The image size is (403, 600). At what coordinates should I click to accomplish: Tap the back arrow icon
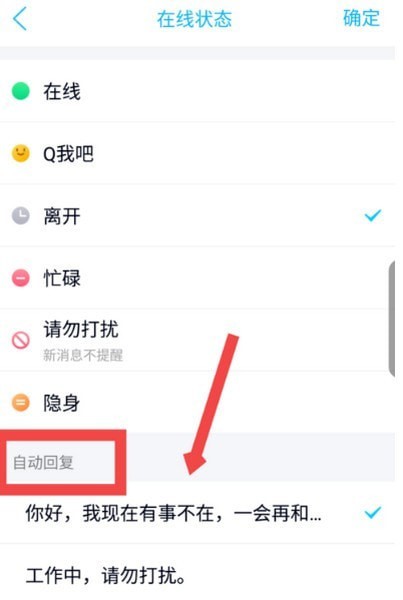pos(20,18)
